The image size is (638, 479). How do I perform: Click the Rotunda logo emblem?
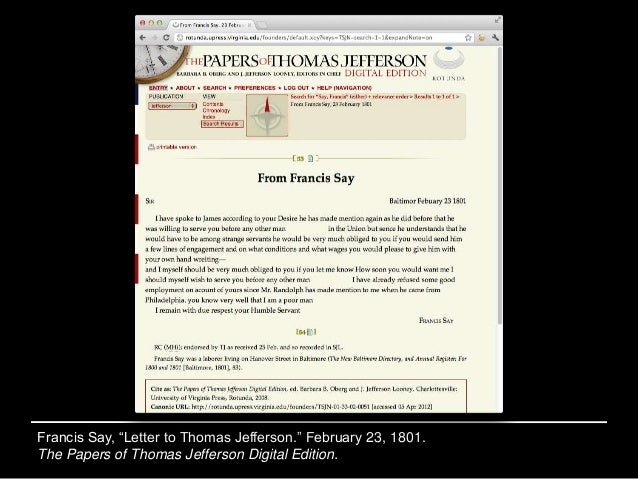(x=448, y=60)
